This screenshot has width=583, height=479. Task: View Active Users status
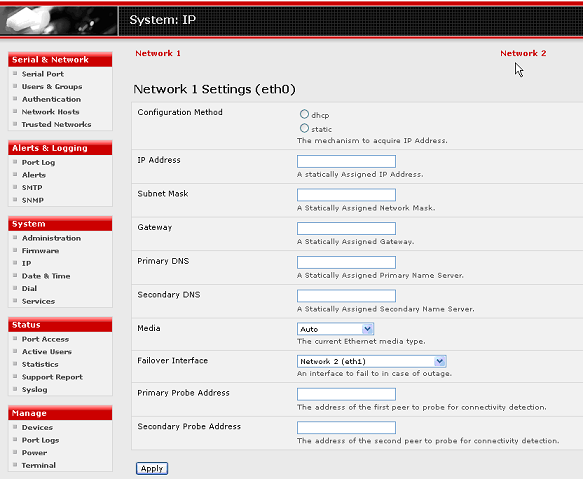click(47, 352)
